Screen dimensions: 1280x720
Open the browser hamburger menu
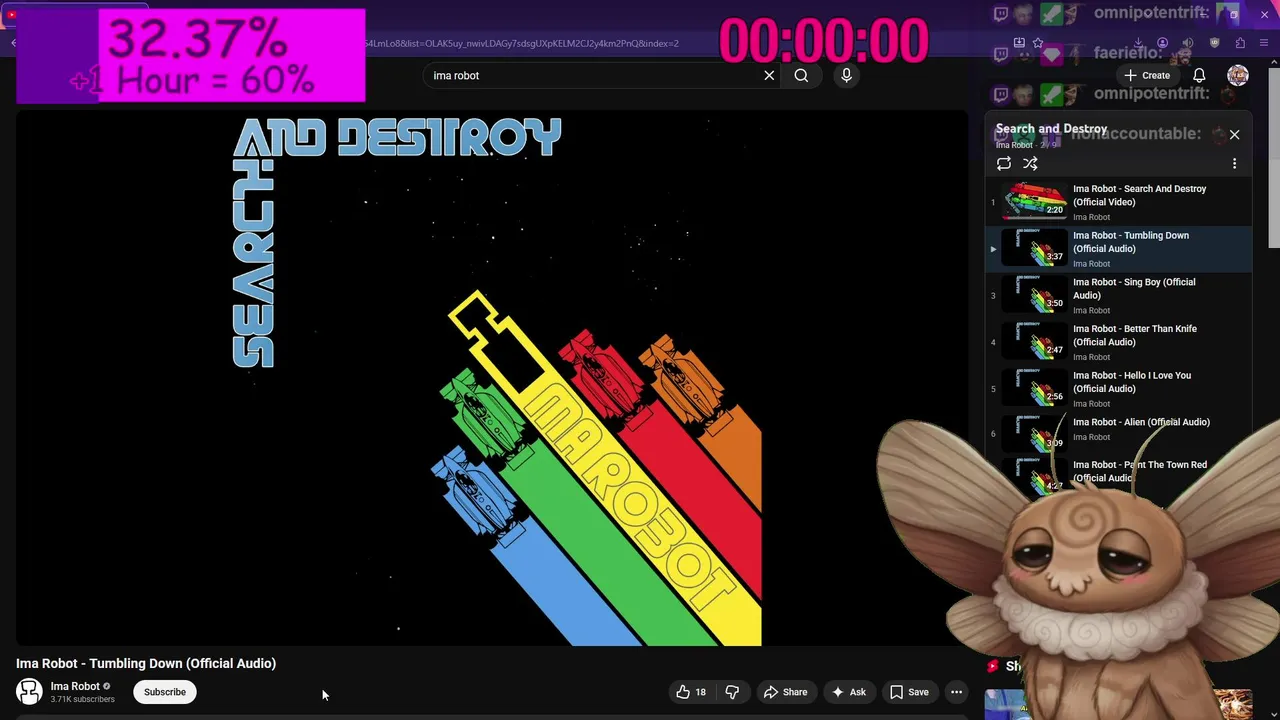coord(1264,43)
